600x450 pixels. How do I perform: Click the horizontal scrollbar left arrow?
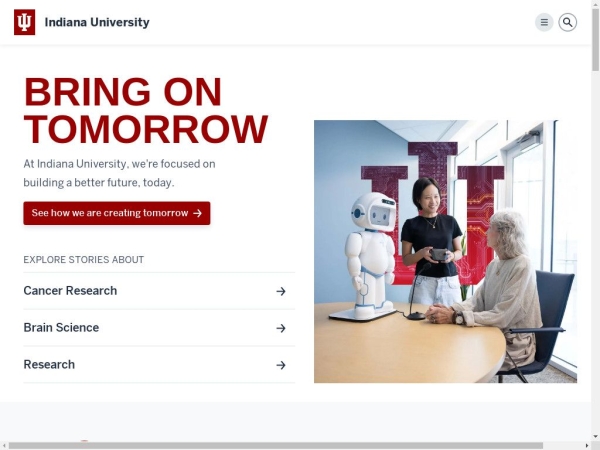(x=3, y=446)
